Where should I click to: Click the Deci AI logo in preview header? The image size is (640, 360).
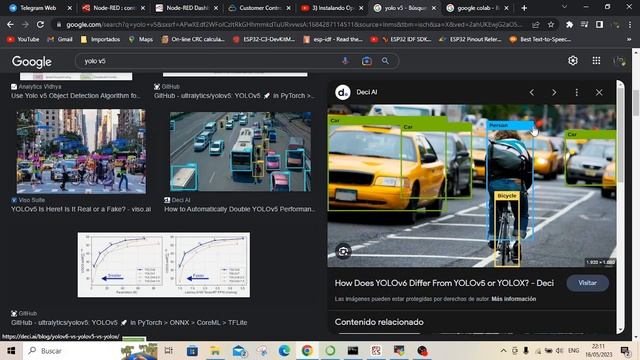pos(342,92)
